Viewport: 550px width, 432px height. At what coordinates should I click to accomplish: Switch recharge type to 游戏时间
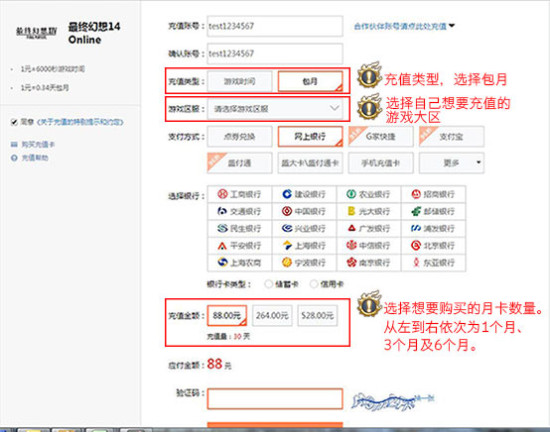point(240,81)
